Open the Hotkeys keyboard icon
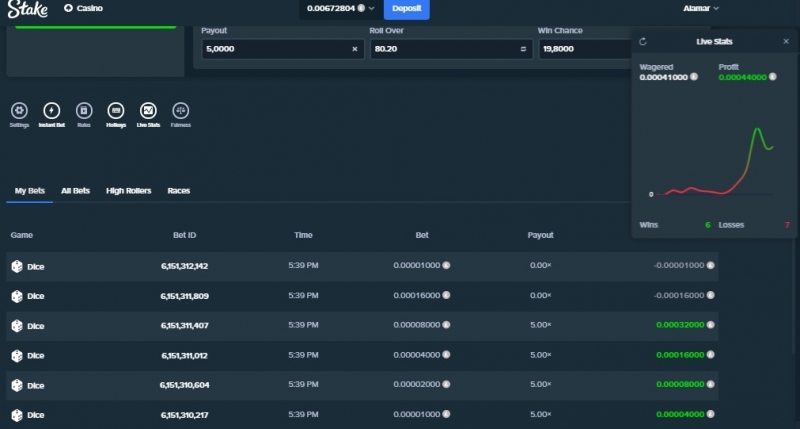The image size is (800, 429). (x=116, y=111)
